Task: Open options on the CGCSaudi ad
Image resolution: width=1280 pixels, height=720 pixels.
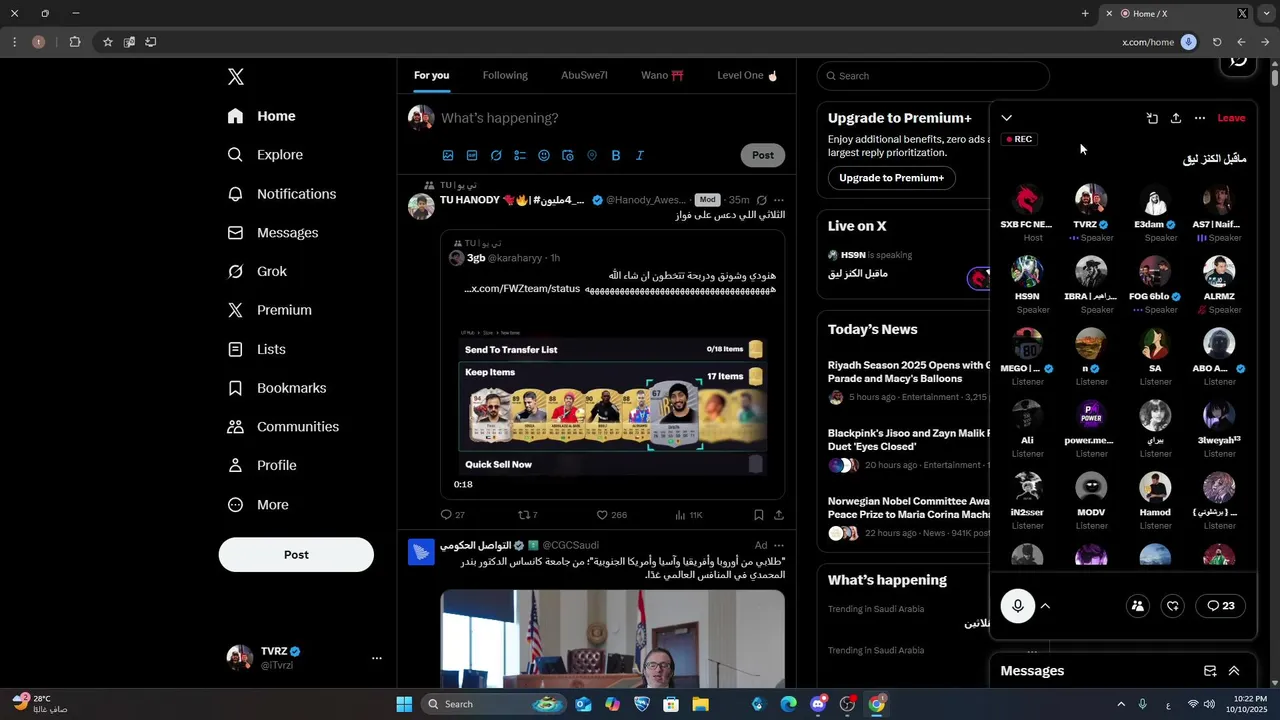Action: coord(778,545)
